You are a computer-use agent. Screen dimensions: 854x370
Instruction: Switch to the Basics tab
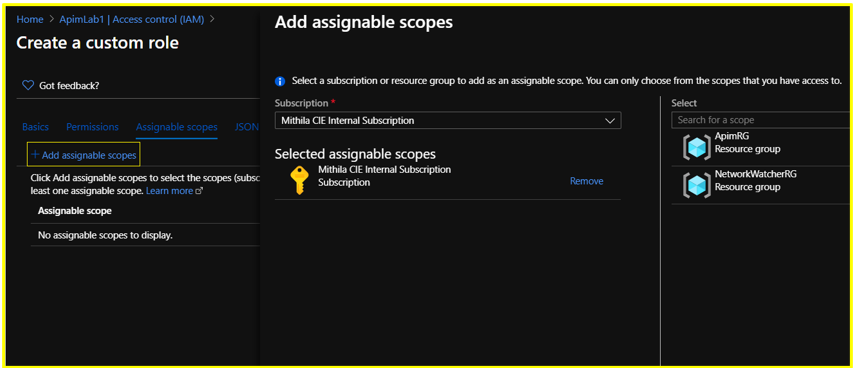click(35, 127)
